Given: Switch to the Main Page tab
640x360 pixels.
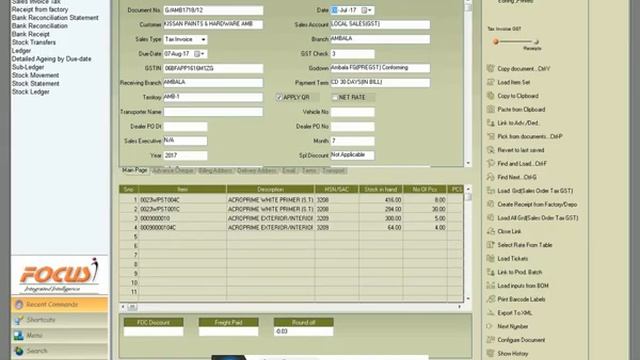Looking at the screenshot, I should pos(135,170).
